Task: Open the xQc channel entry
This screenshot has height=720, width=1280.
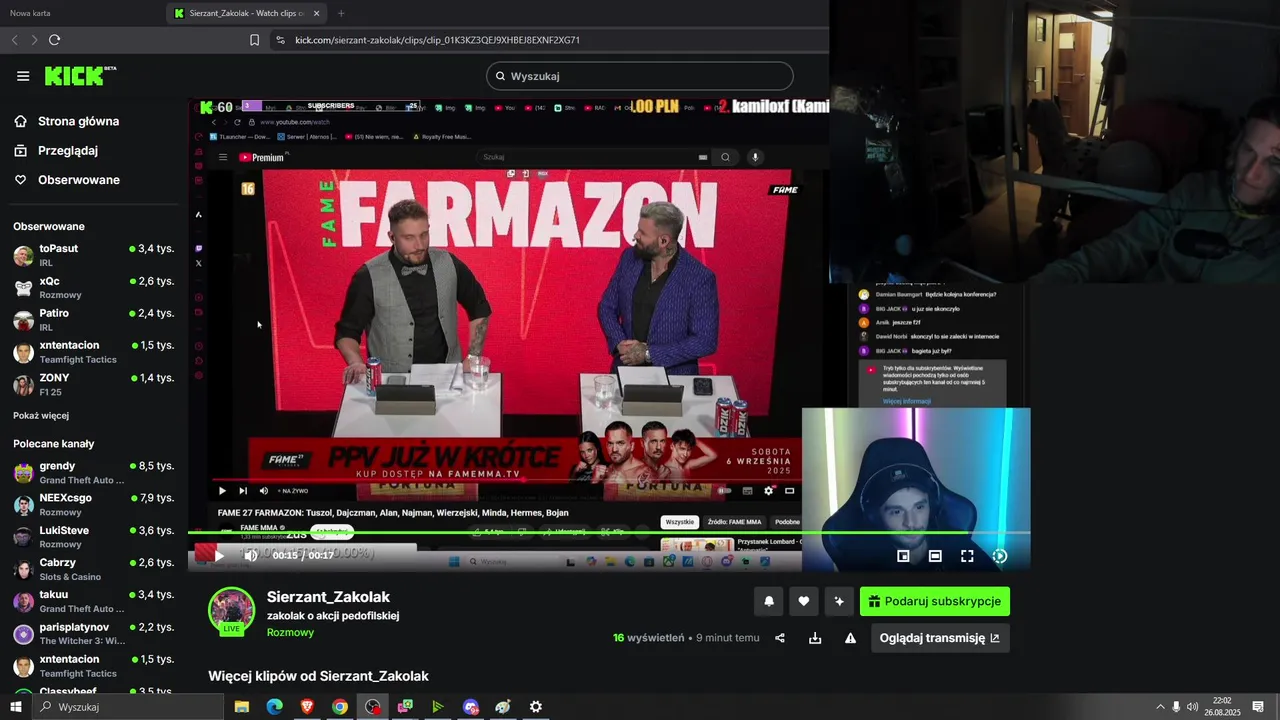Action: click(x=93, y=287)
